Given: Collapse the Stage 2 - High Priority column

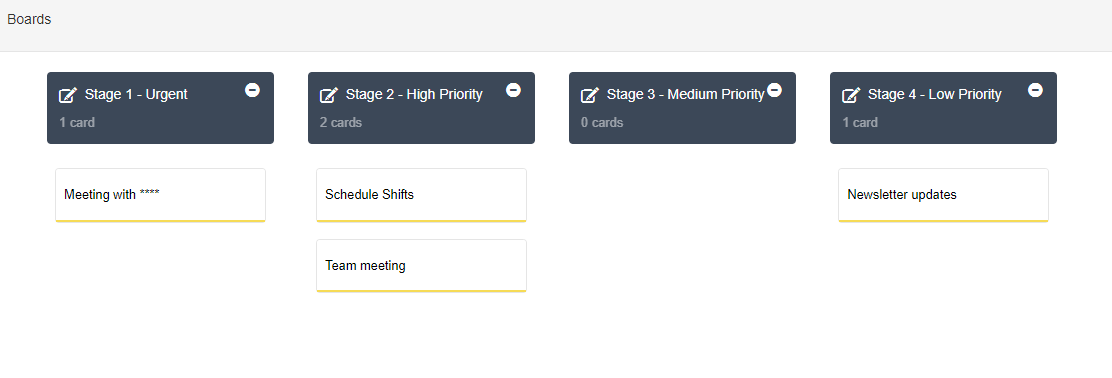Looking at the screenshot, I should [513, 90].
